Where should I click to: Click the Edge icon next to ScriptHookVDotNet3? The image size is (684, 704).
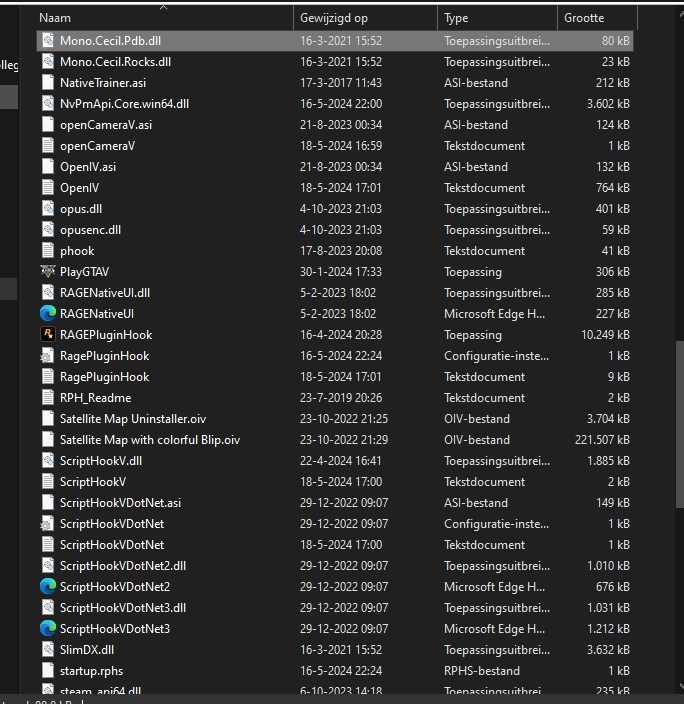pos(48,629)
